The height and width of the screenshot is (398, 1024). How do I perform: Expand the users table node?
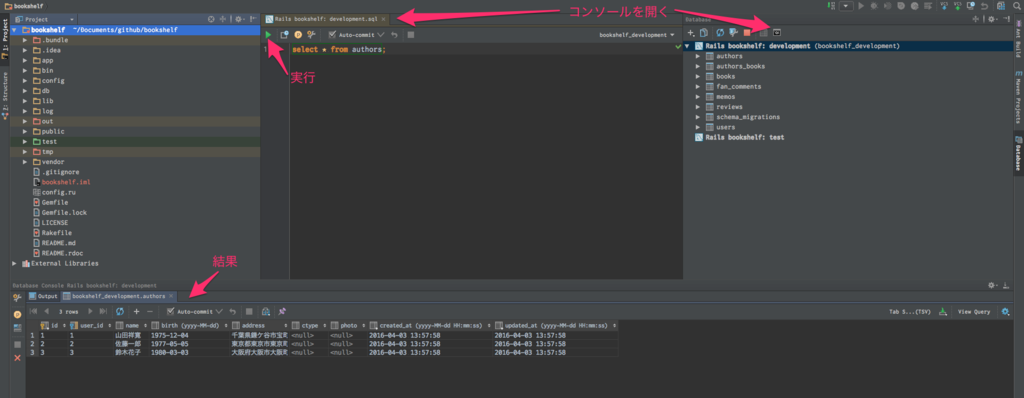point(697,127)
